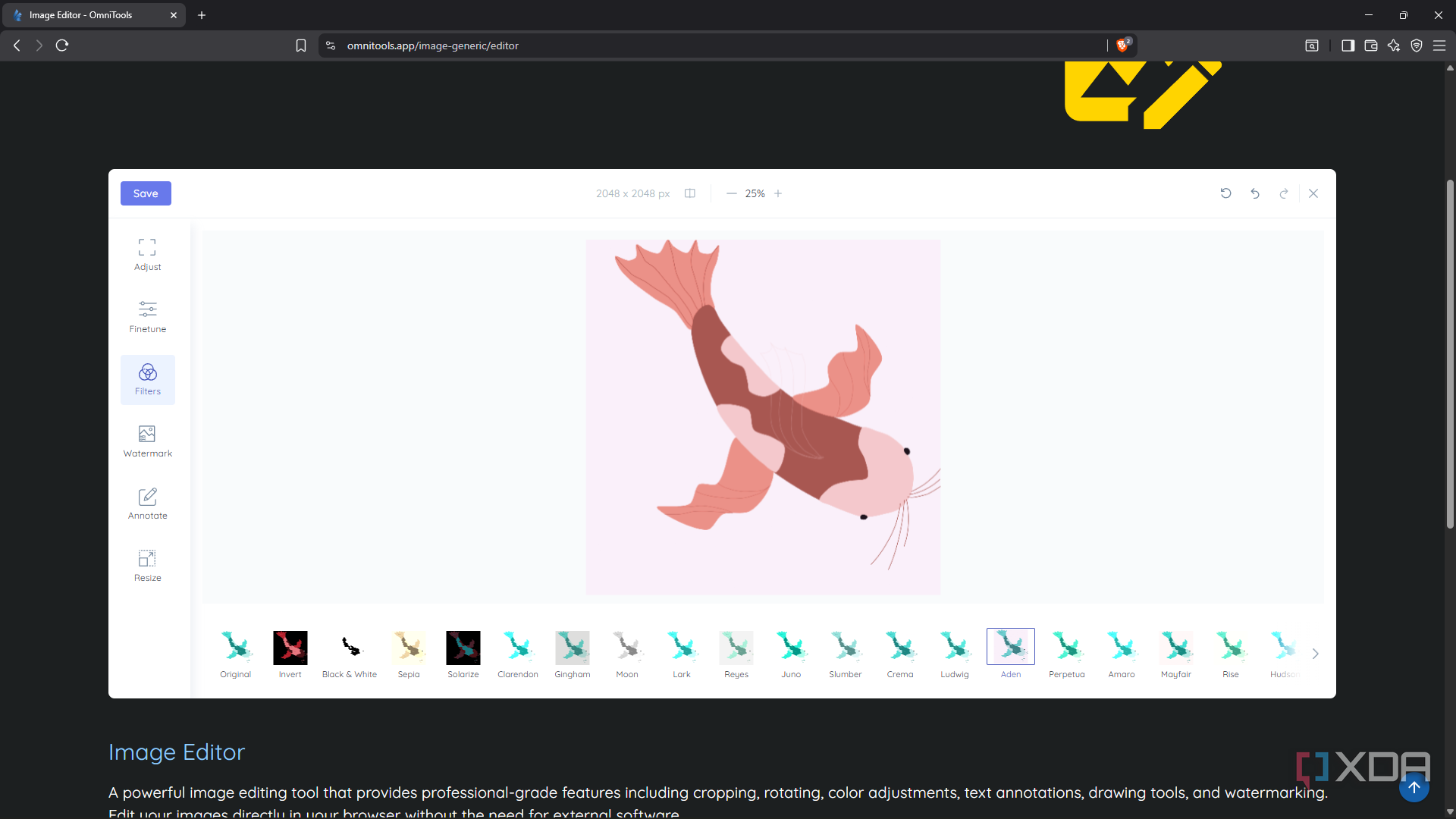Reload the page in browser

(62, 45)
